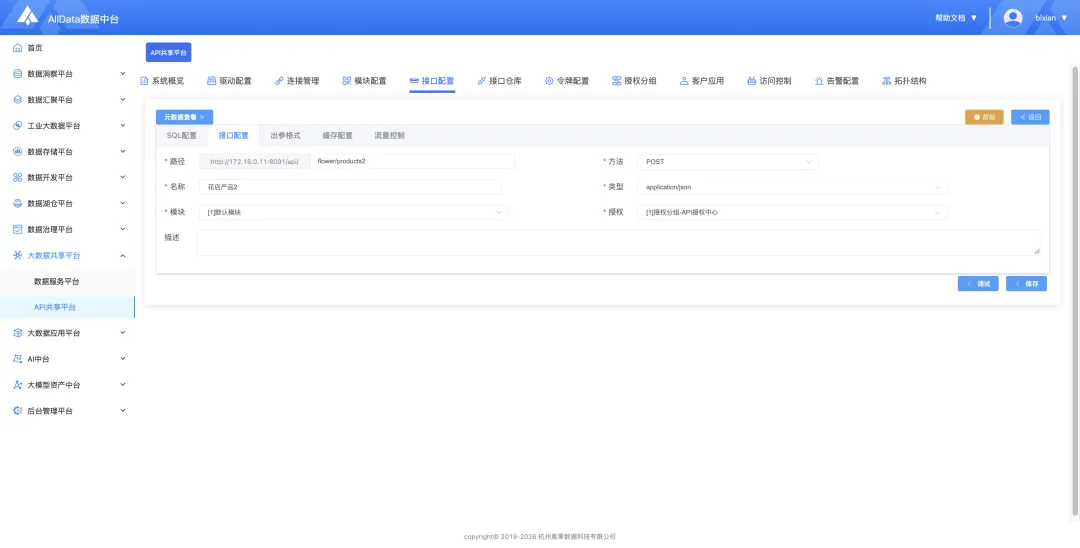Viewport: 1080px width, 548px height.
Task: Click the path field flower/products2
Action: pyautogui.click(x=412, y=162)
